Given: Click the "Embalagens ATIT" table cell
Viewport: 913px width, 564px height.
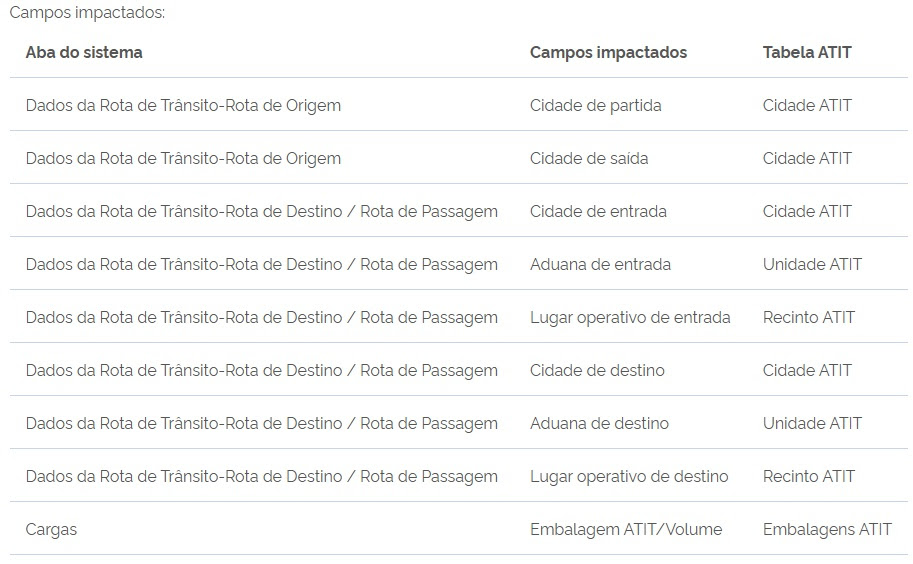Looking at the screenshot, I should (x=827, y=529).
